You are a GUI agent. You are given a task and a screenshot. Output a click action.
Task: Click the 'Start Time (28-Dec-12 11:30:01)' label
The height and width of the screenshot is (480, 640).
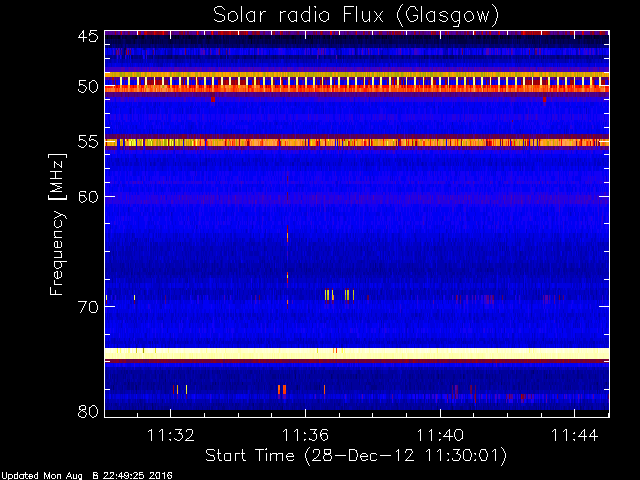tap(356, 456)
